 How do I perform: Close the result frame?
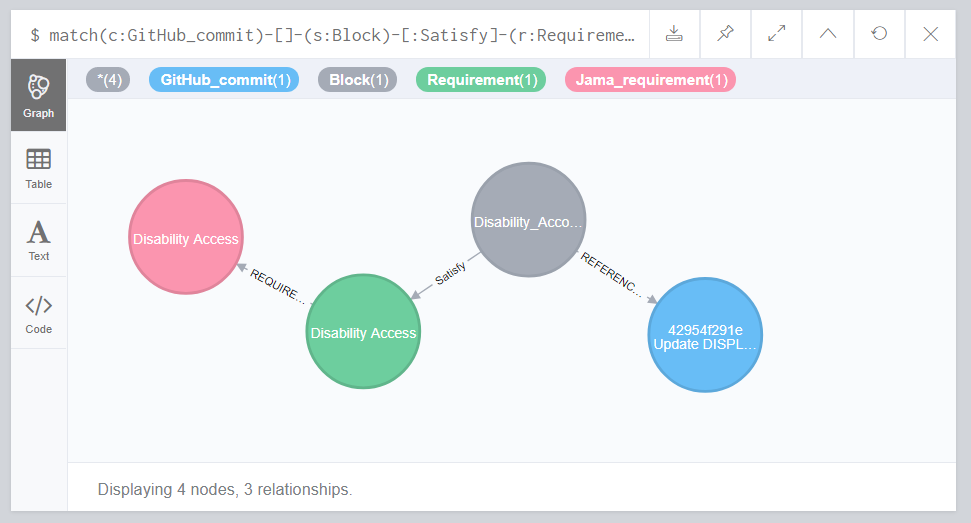point(931,34)
